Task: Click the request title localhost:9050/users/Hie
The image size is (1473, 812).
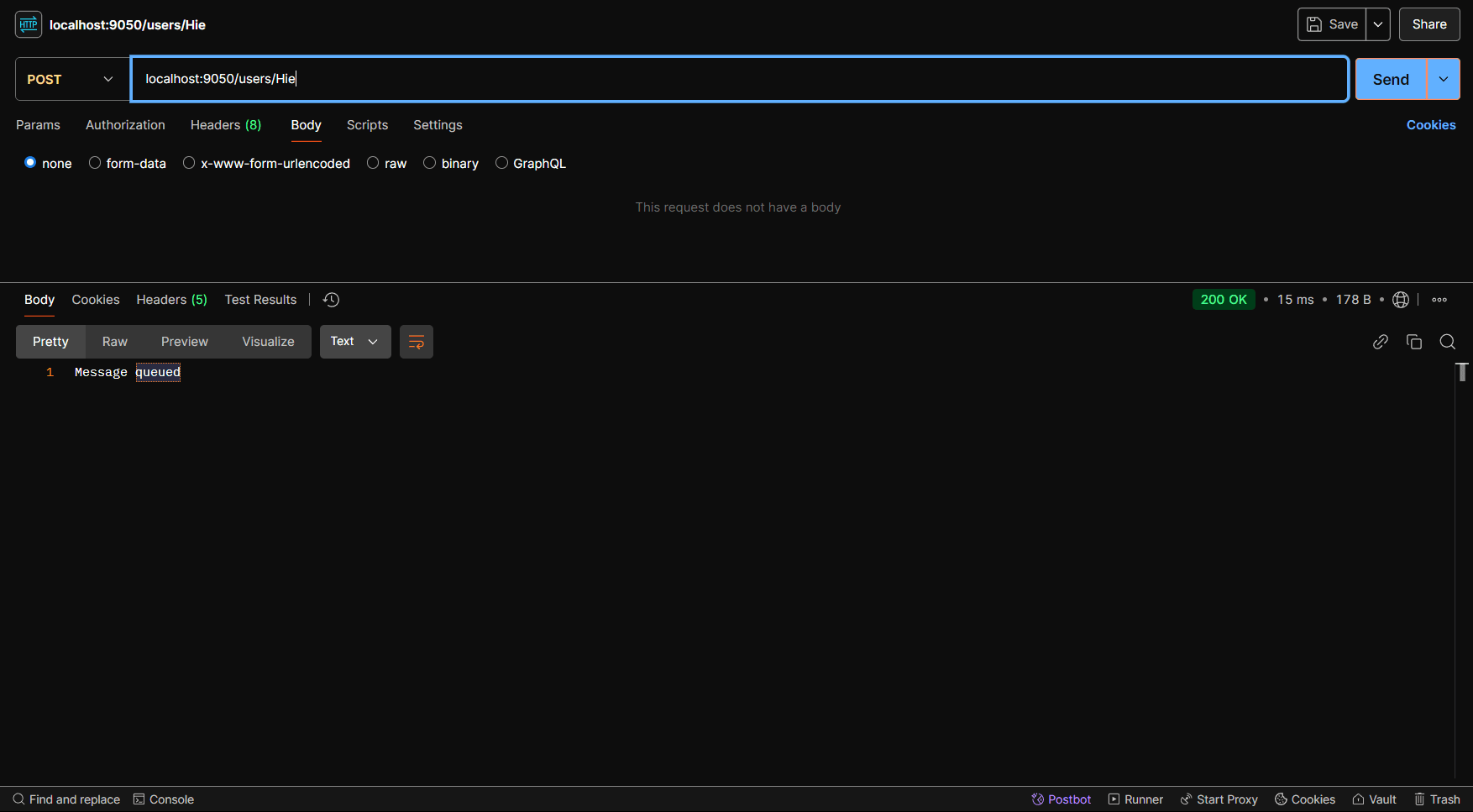Action: 128,25
